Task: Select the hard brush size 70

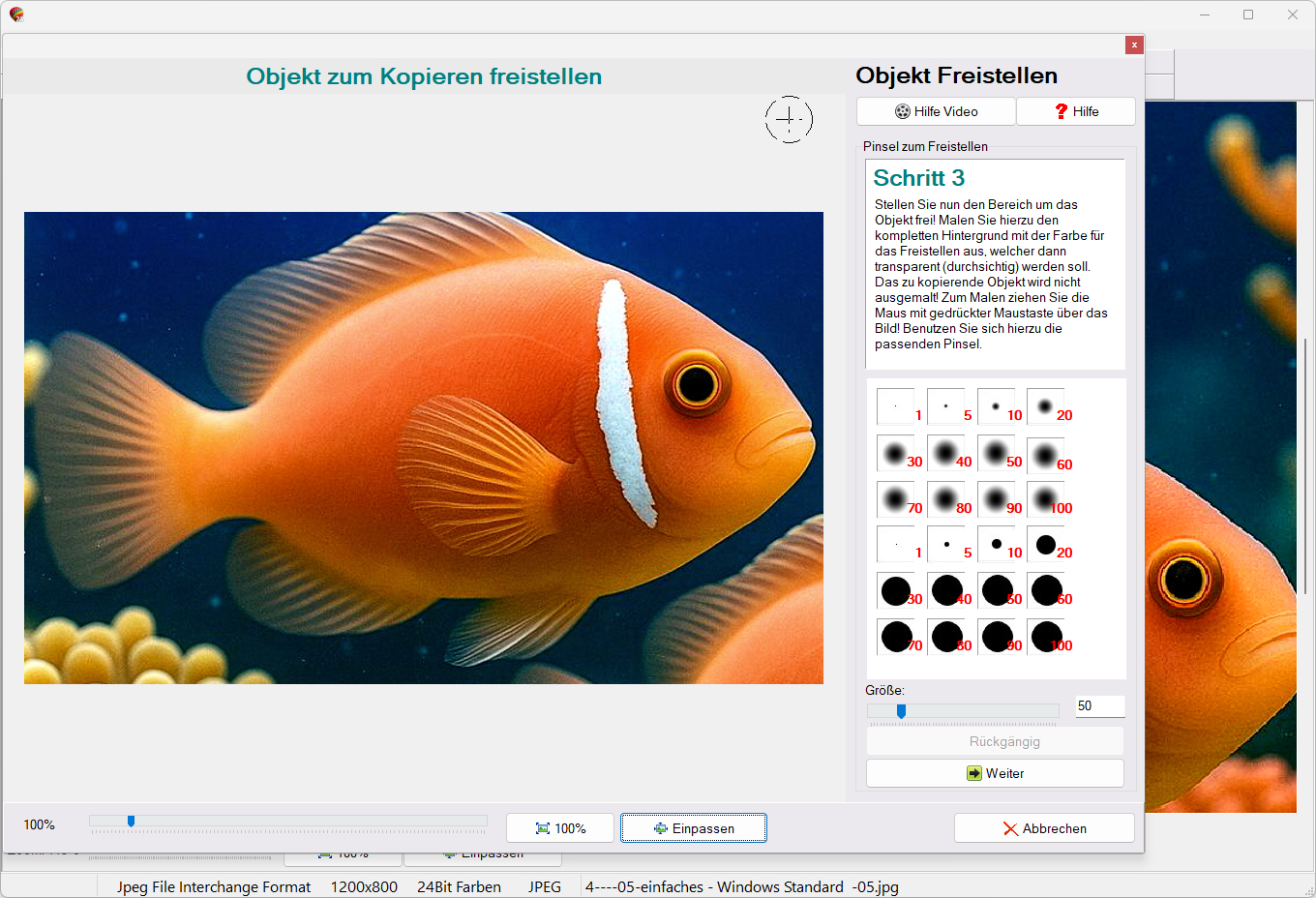Action: click(x=896, y=637)
